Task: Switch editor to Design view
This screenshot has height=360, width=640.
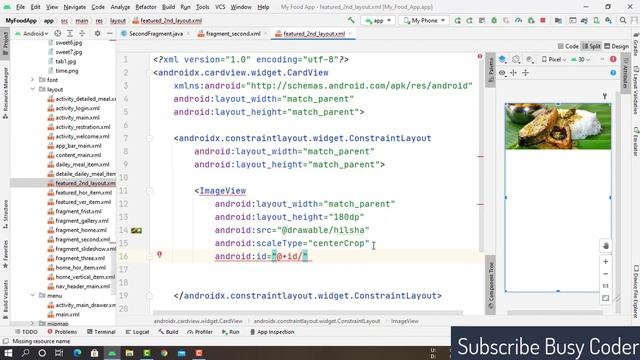Action: 616,46
